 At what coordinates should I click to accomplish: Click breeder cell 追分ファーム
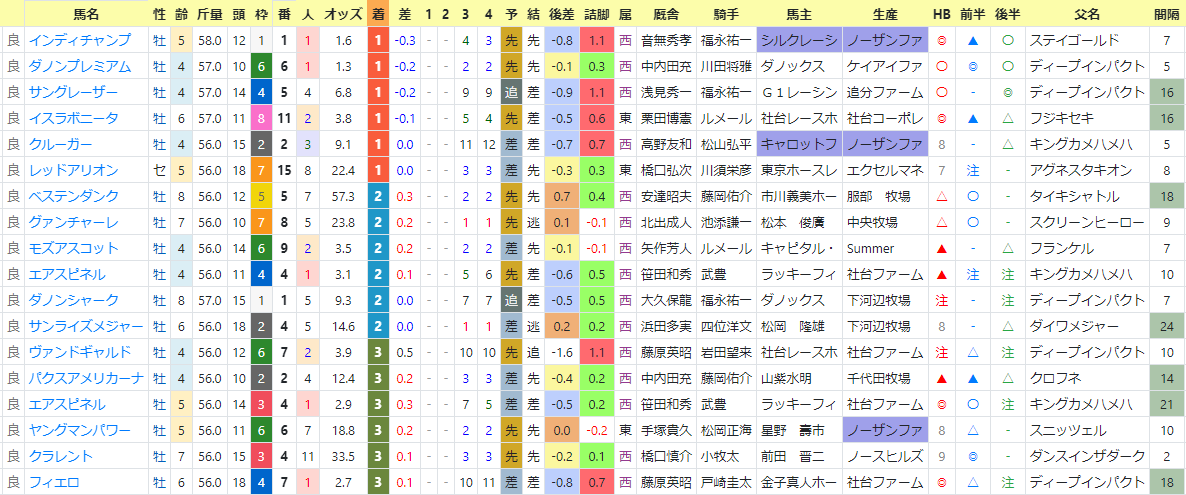pyautogui.click(x=885, y=92)
